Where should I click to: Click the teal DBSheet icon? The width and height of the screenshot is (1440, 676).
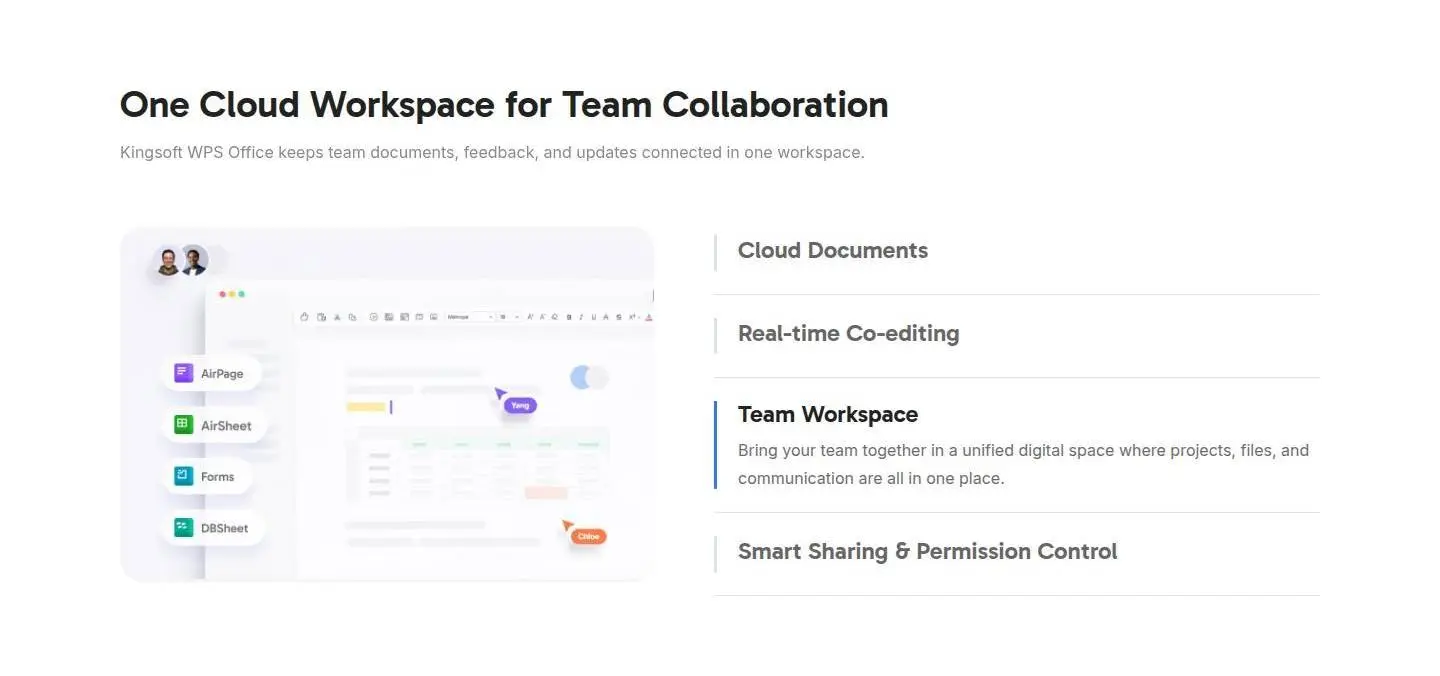point(183,527)
